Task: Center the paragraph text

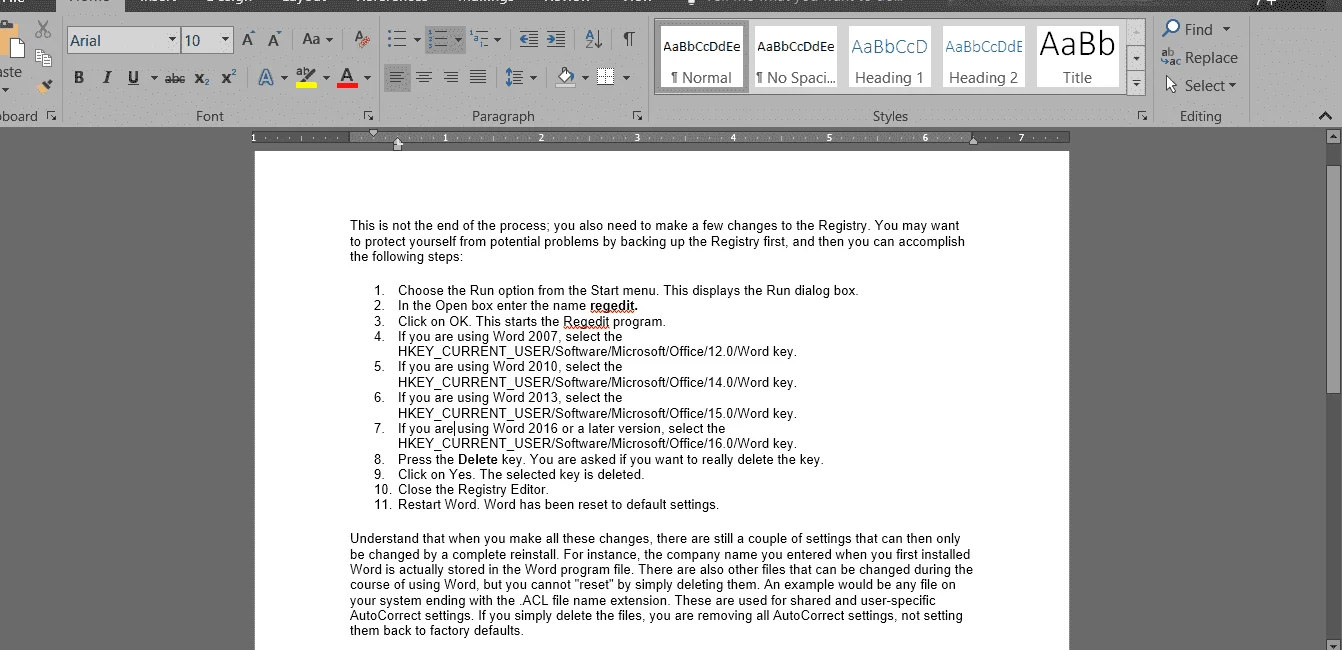Action: [424, 78]
